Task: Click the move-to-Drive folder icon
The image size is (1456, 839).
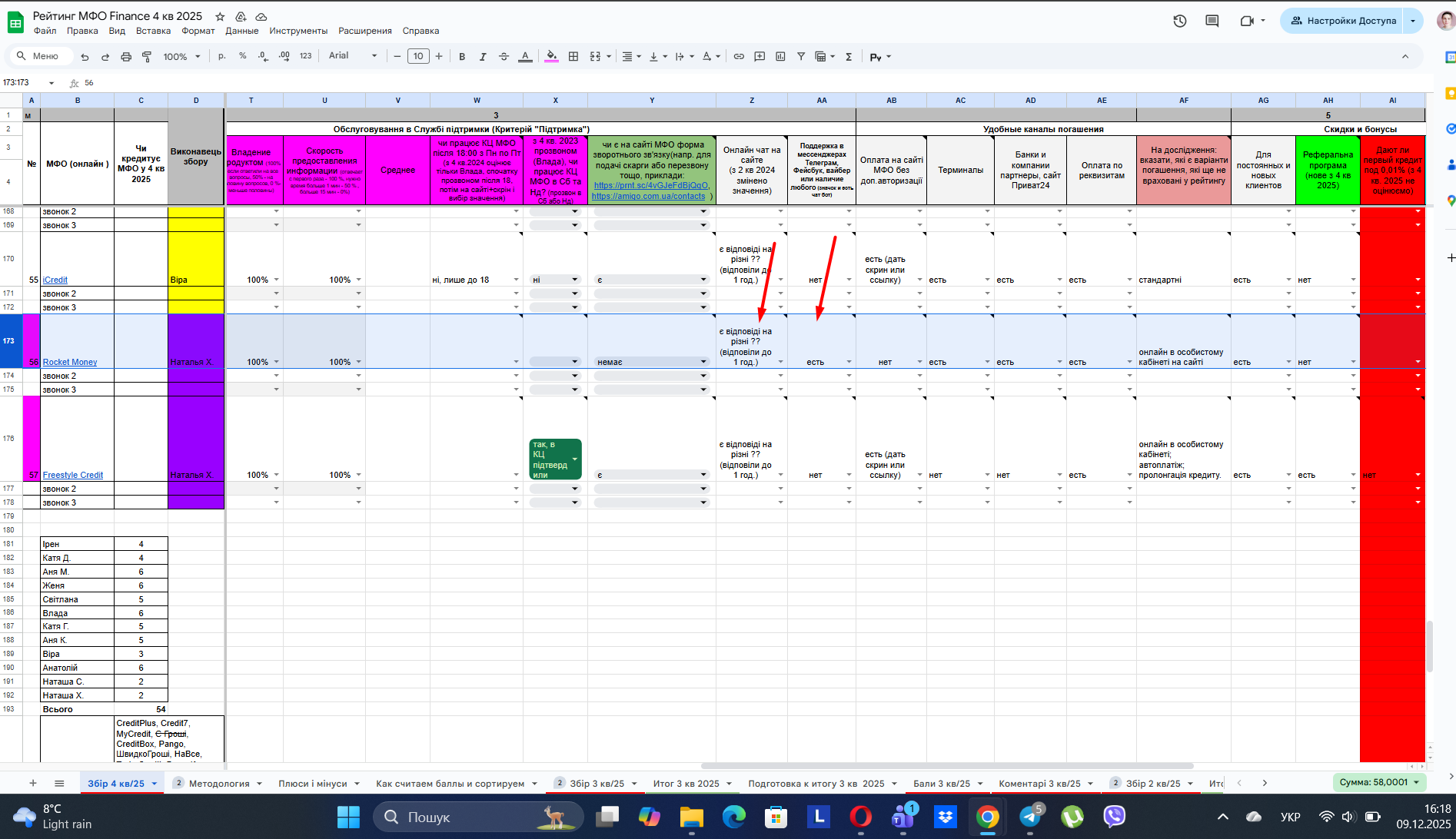Action: click(241, 16)
